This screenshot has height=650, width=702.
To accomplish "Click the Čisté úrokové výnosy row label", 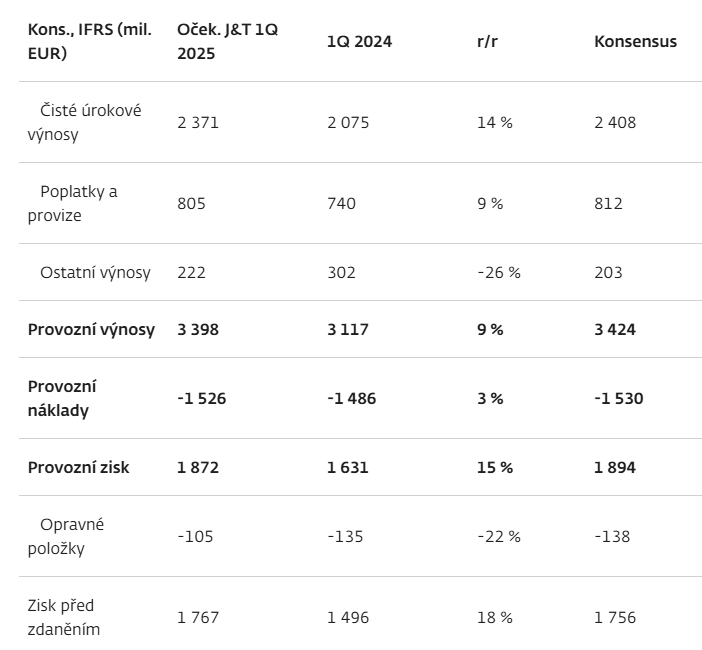I will tap(85, 122).
